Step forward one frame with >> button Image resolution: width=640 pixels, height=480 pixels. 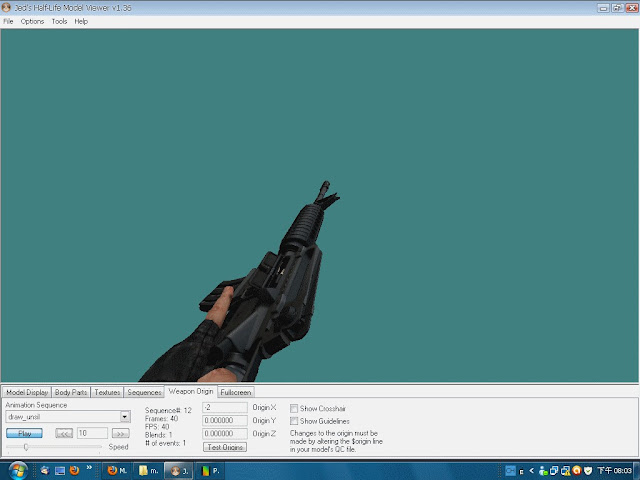coord(120,433)
